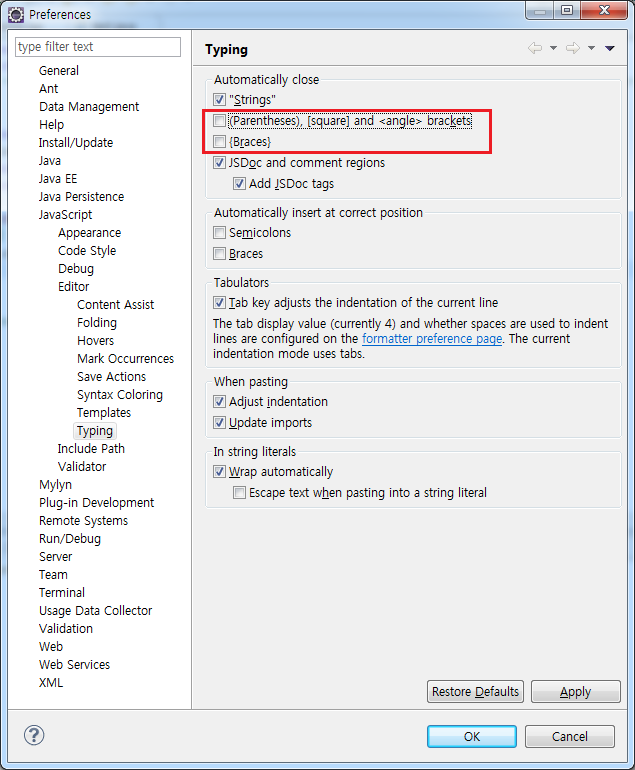Toggle Wrap automatically in string literals

(x=220, y=472)
